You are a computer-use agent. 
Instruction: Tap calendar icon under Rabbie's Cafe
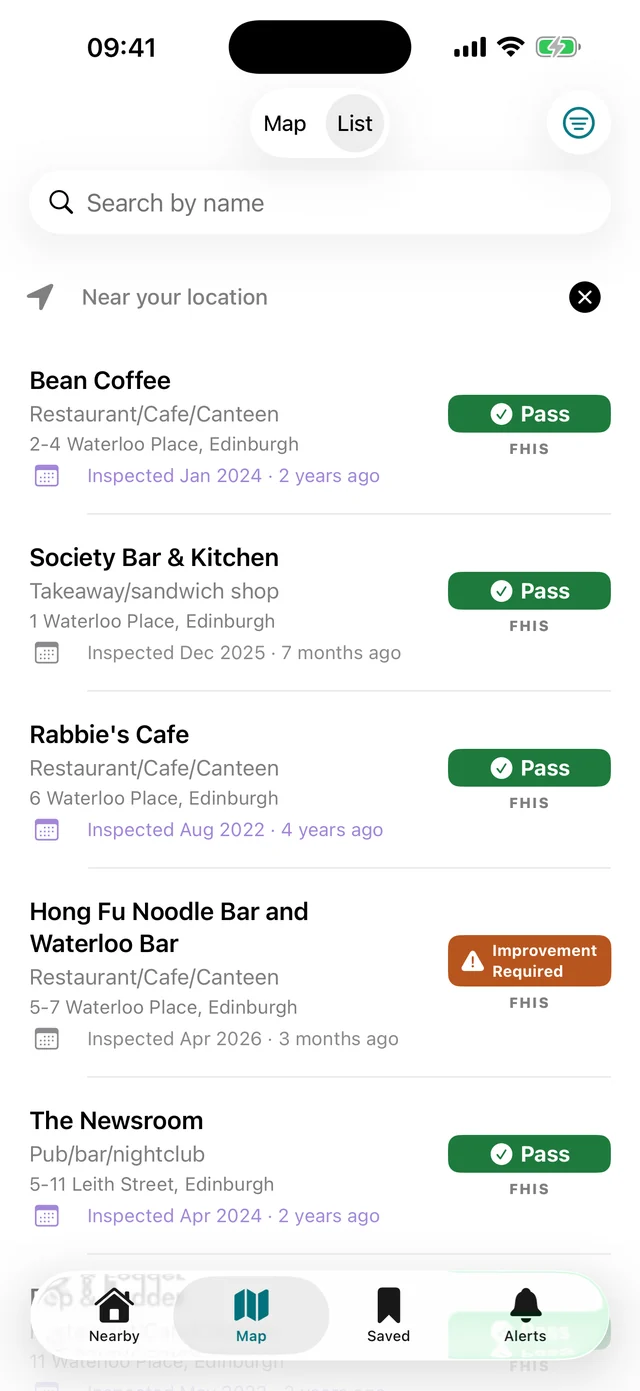coord(47,830)
